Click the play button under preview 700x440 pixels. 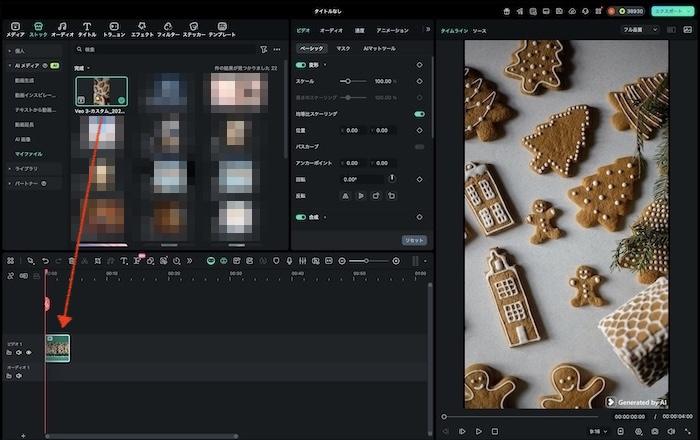[479, 431]
